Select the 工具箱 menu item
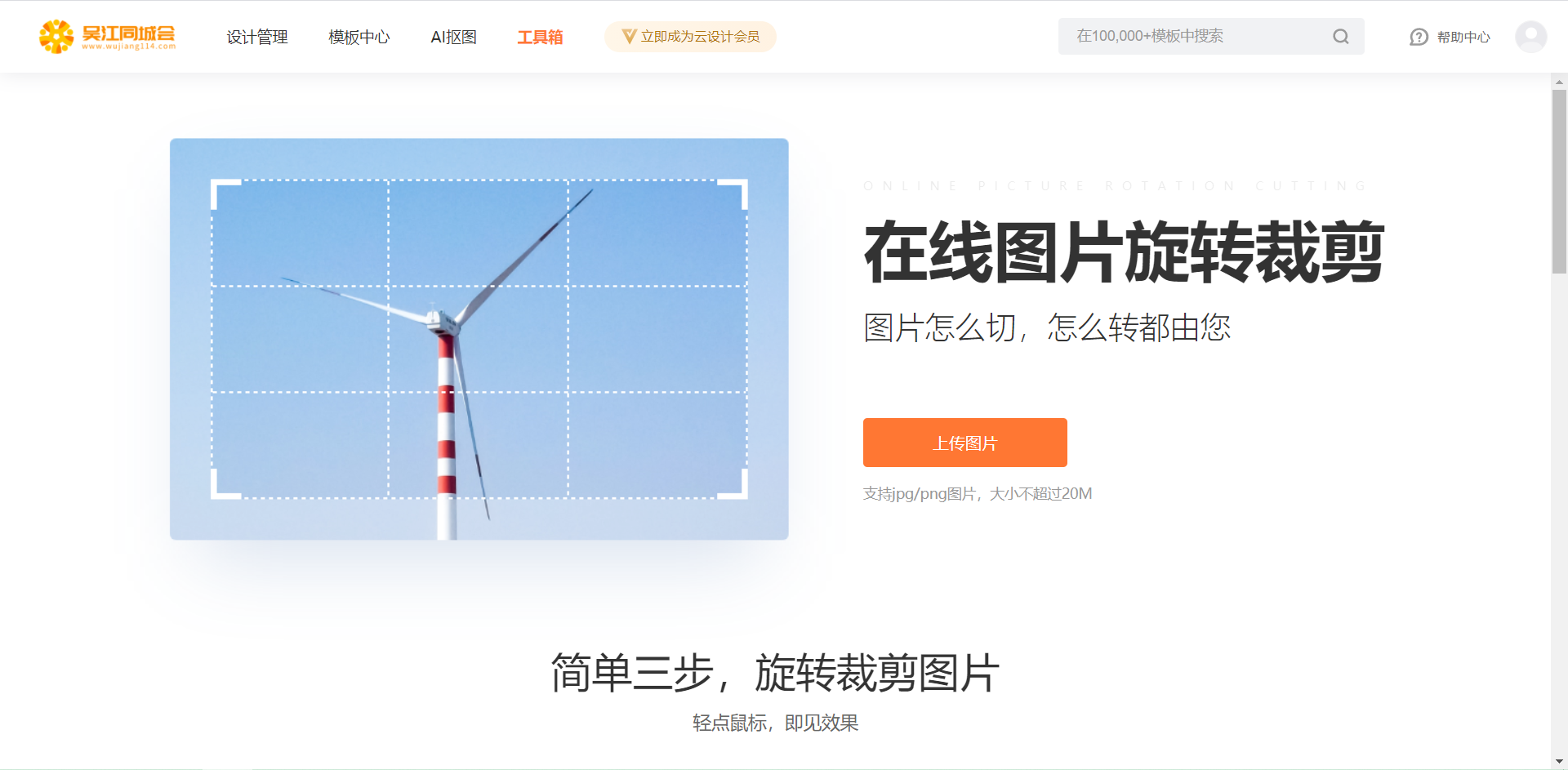The height and width of the screenshot is (770, 1568). click(x=540, y=37)
